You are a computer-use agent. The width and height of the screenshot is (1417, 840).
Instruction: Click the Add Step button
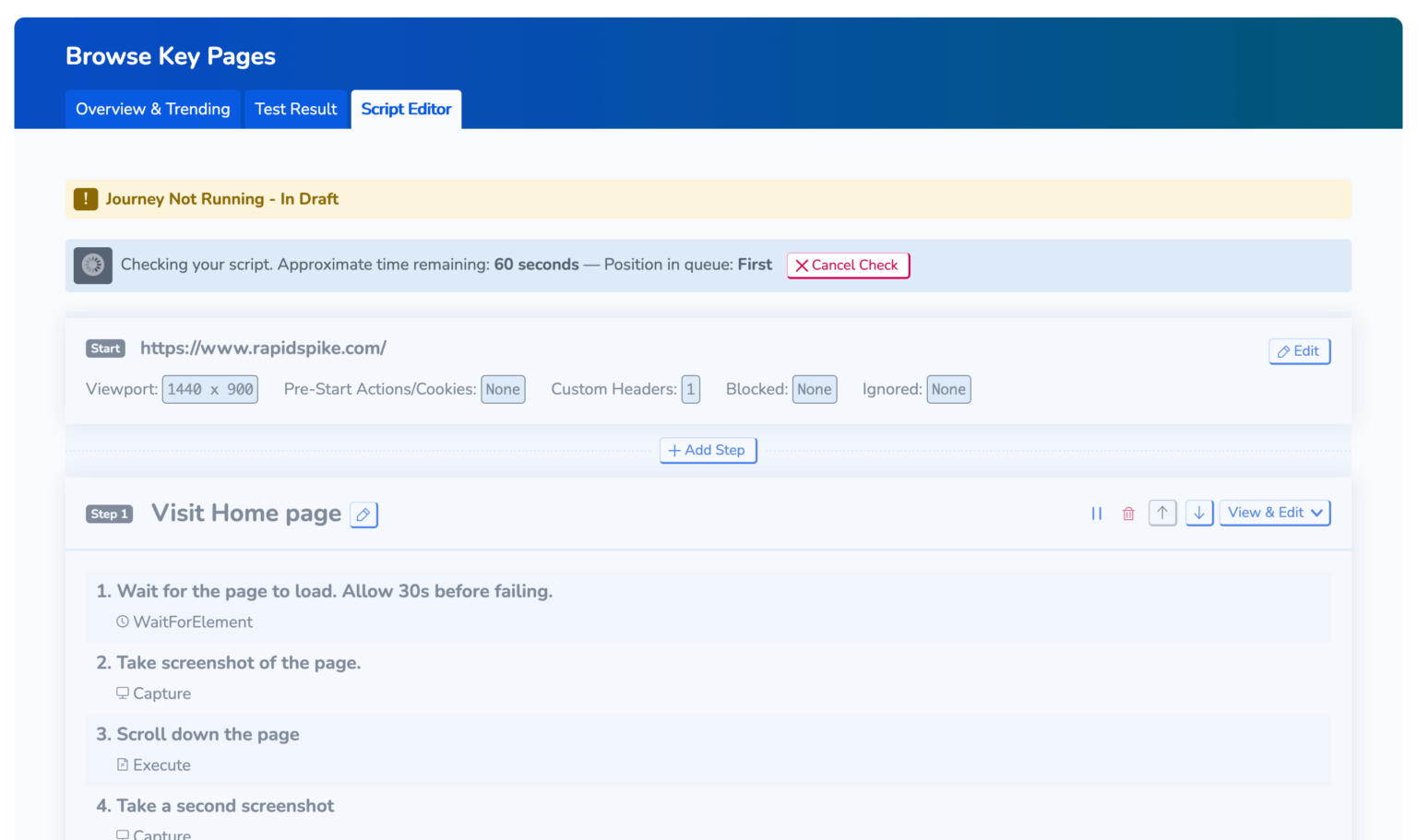[x=708, y=450]
